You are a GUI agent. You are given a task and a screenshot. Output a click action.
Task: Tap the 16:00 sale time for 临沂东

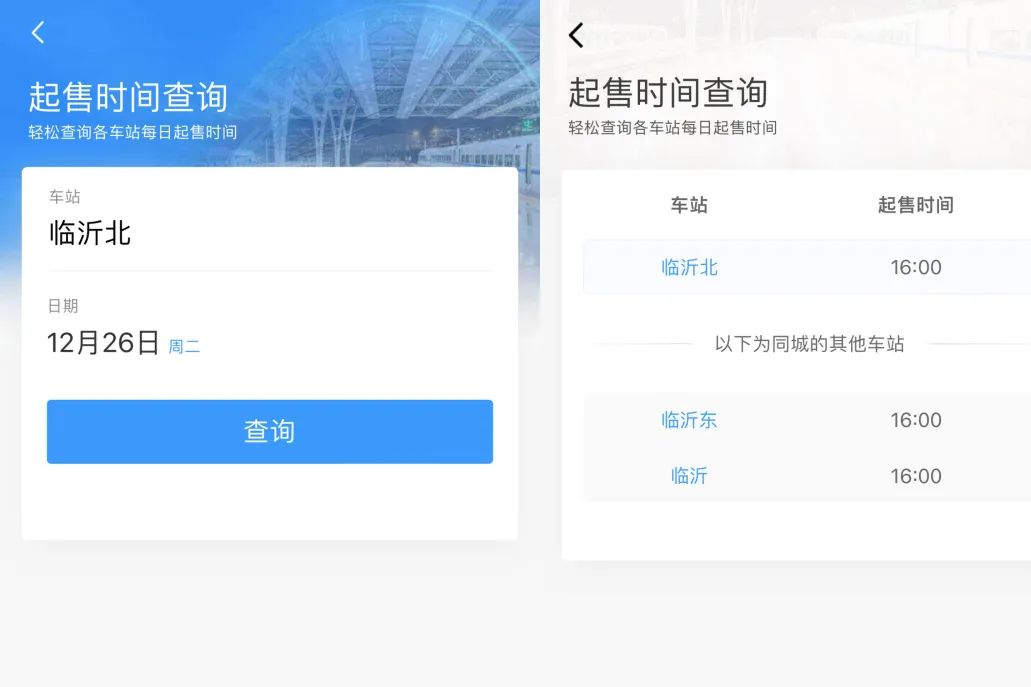915,420
